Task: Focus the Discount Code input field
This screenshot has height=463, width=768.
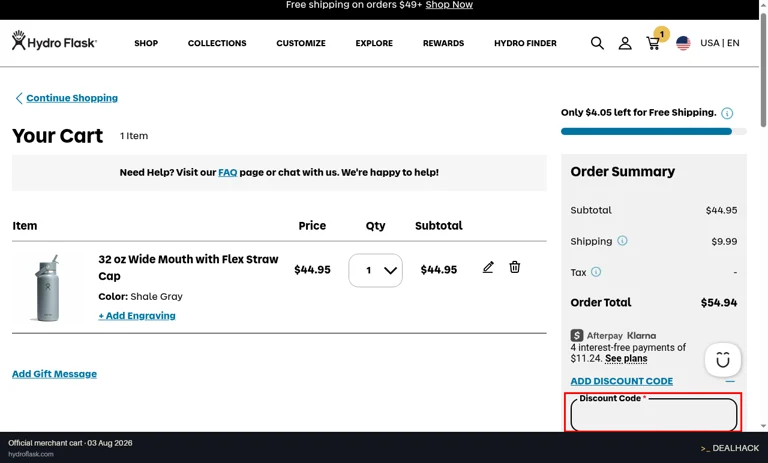Action: coord(653,414)
